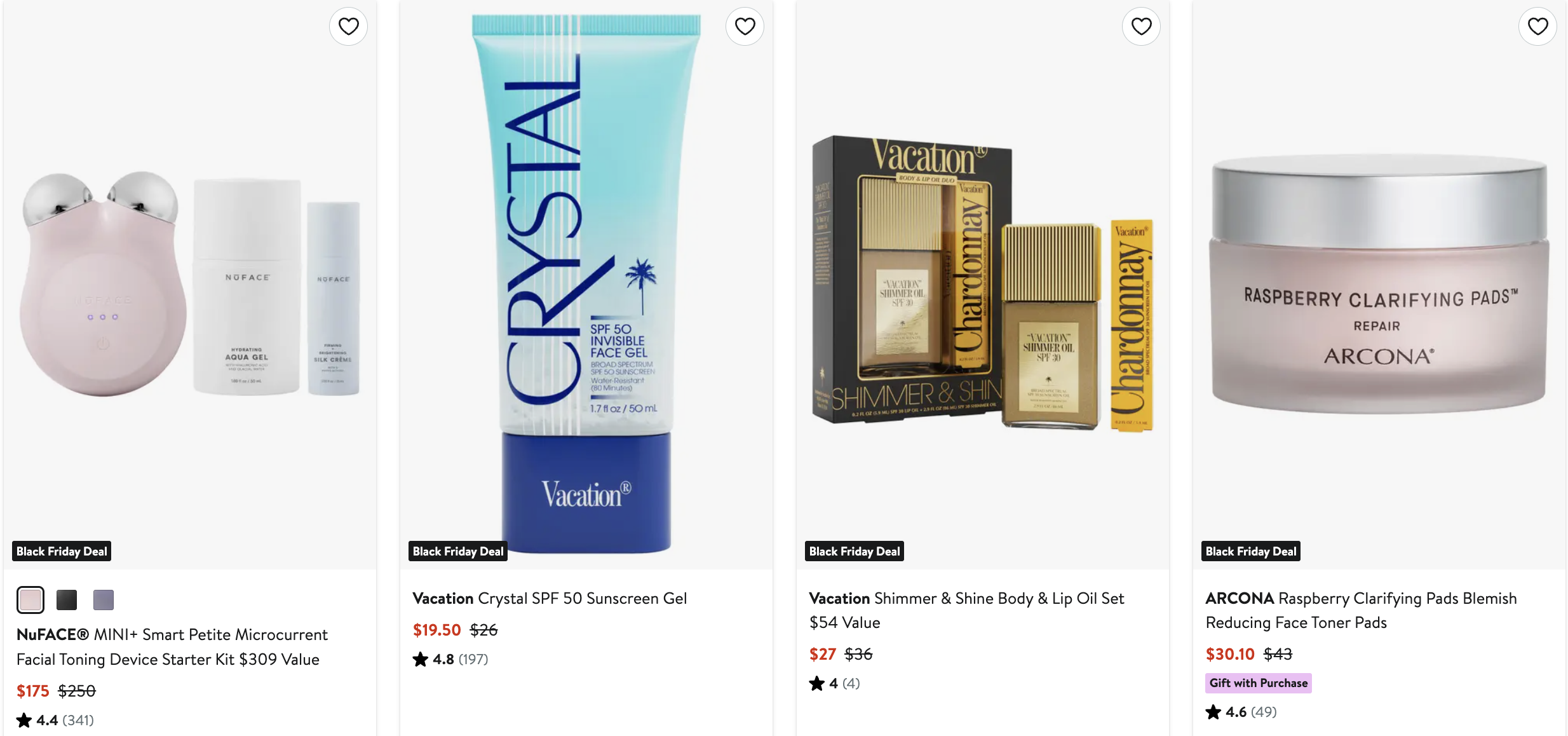Open the ARCONA Raspberry Clarifying Pads title link

[1361, 610]
